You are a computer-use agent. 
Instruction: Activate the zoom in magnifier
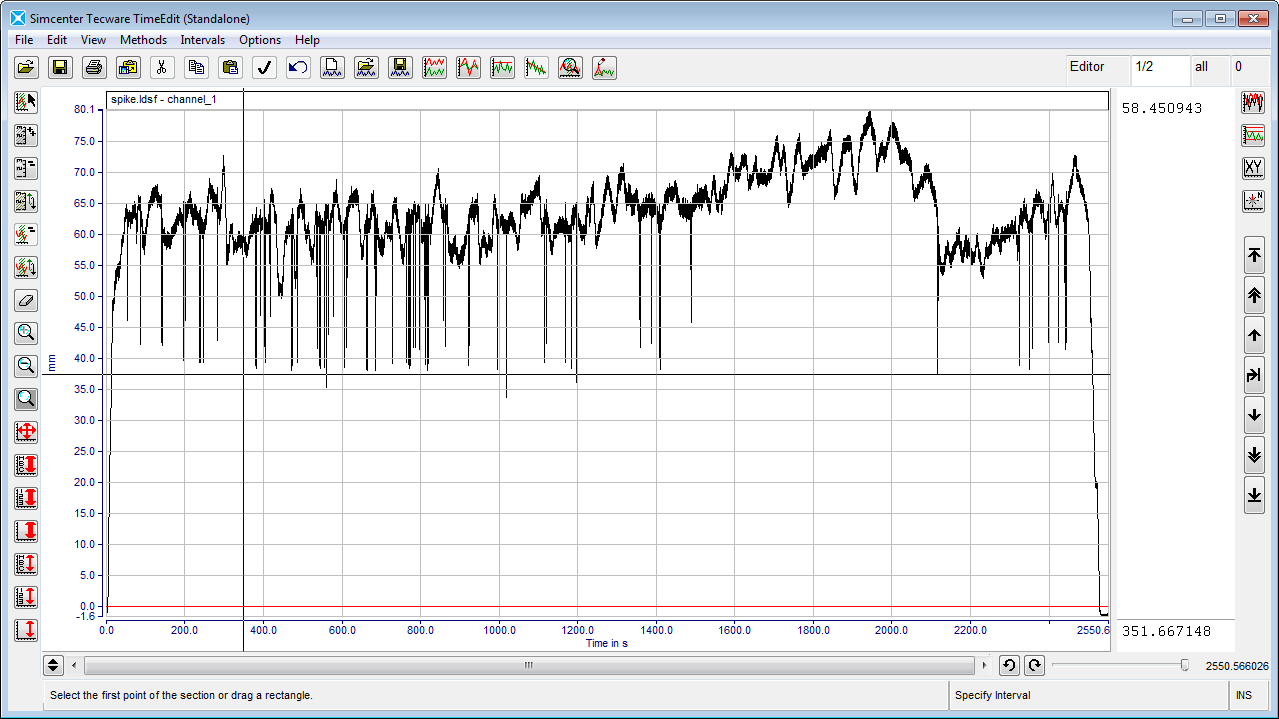tap(26, 333)
